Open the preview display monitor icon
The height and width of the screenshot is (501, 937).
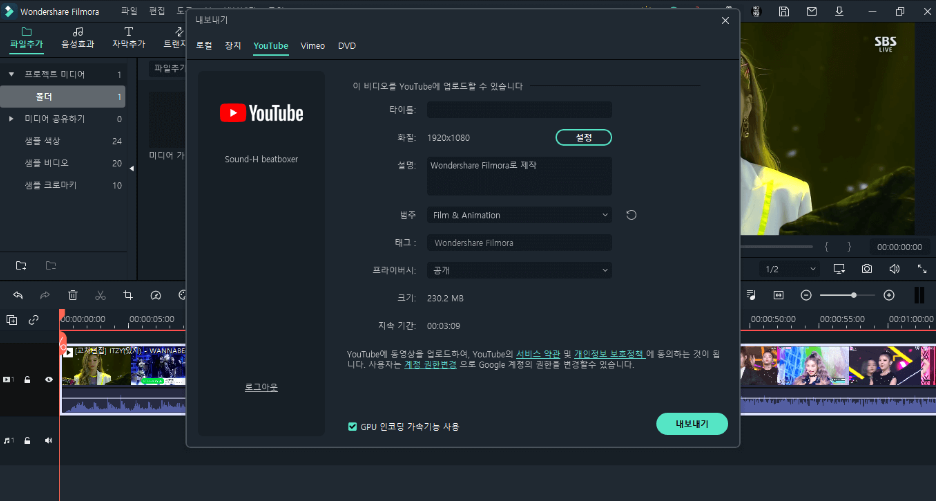point(839,269)
